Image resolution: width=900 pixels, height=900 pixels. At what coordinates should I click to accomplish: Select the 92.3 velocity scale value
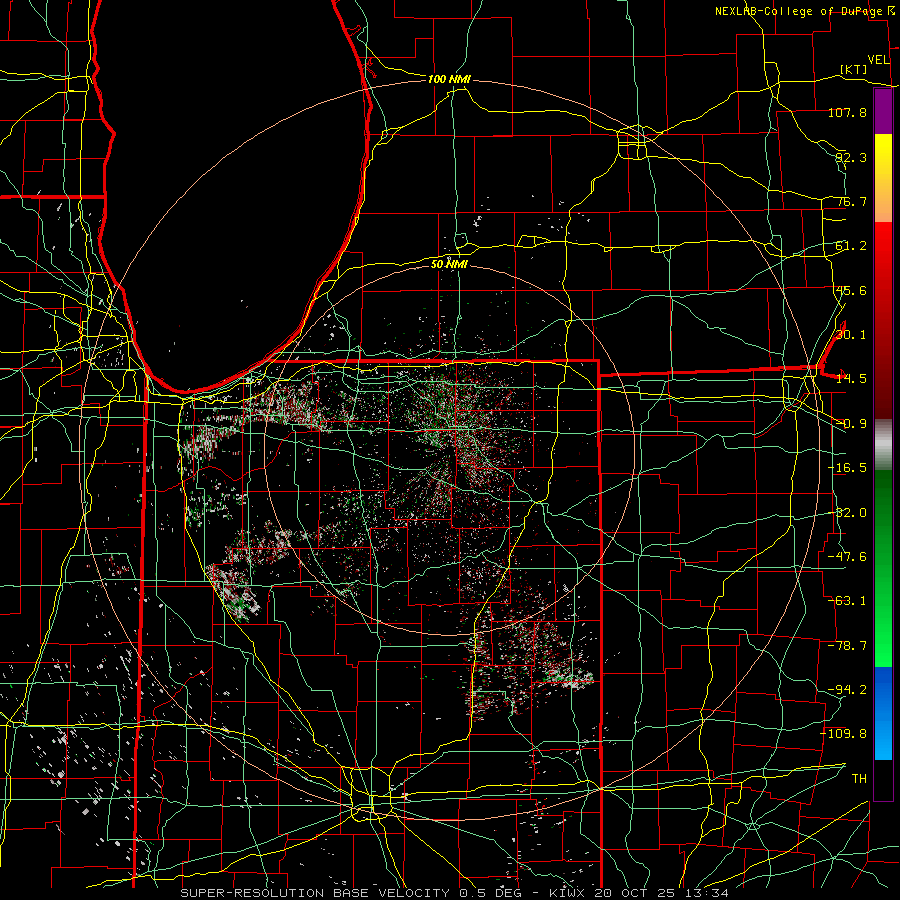tap(850, 157)
